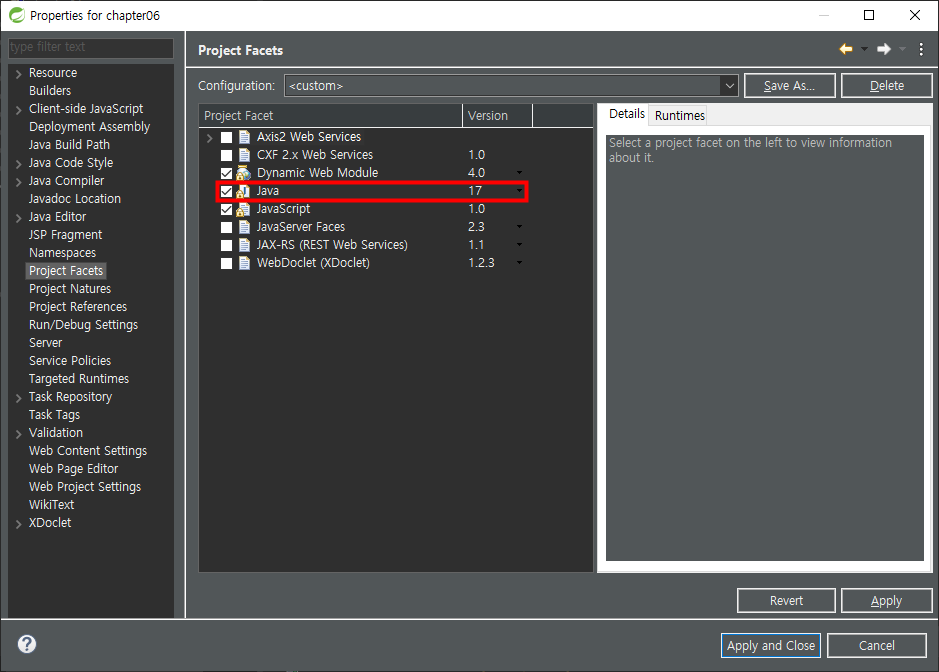Select Web Project Settings in the tree
Screen dimensions: 939x672
[x=85, y=487]
